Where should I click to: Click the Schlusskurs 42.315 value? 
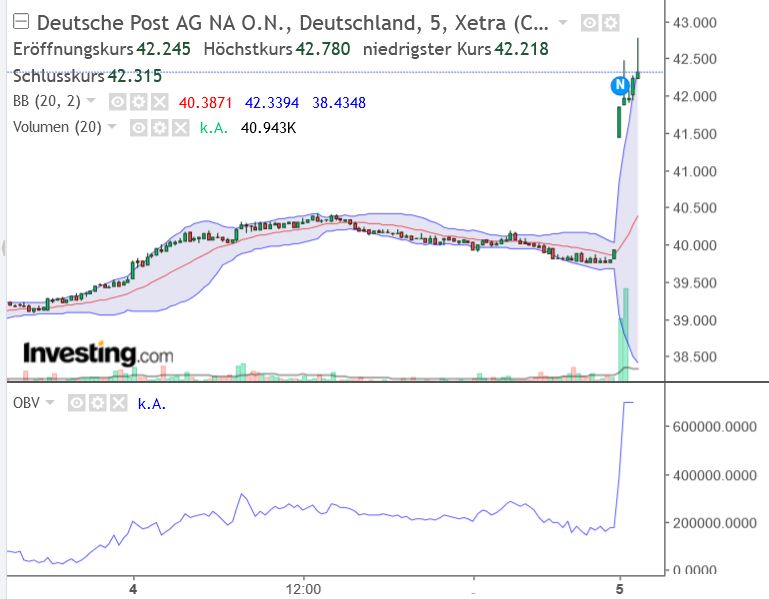coord(135,76)
